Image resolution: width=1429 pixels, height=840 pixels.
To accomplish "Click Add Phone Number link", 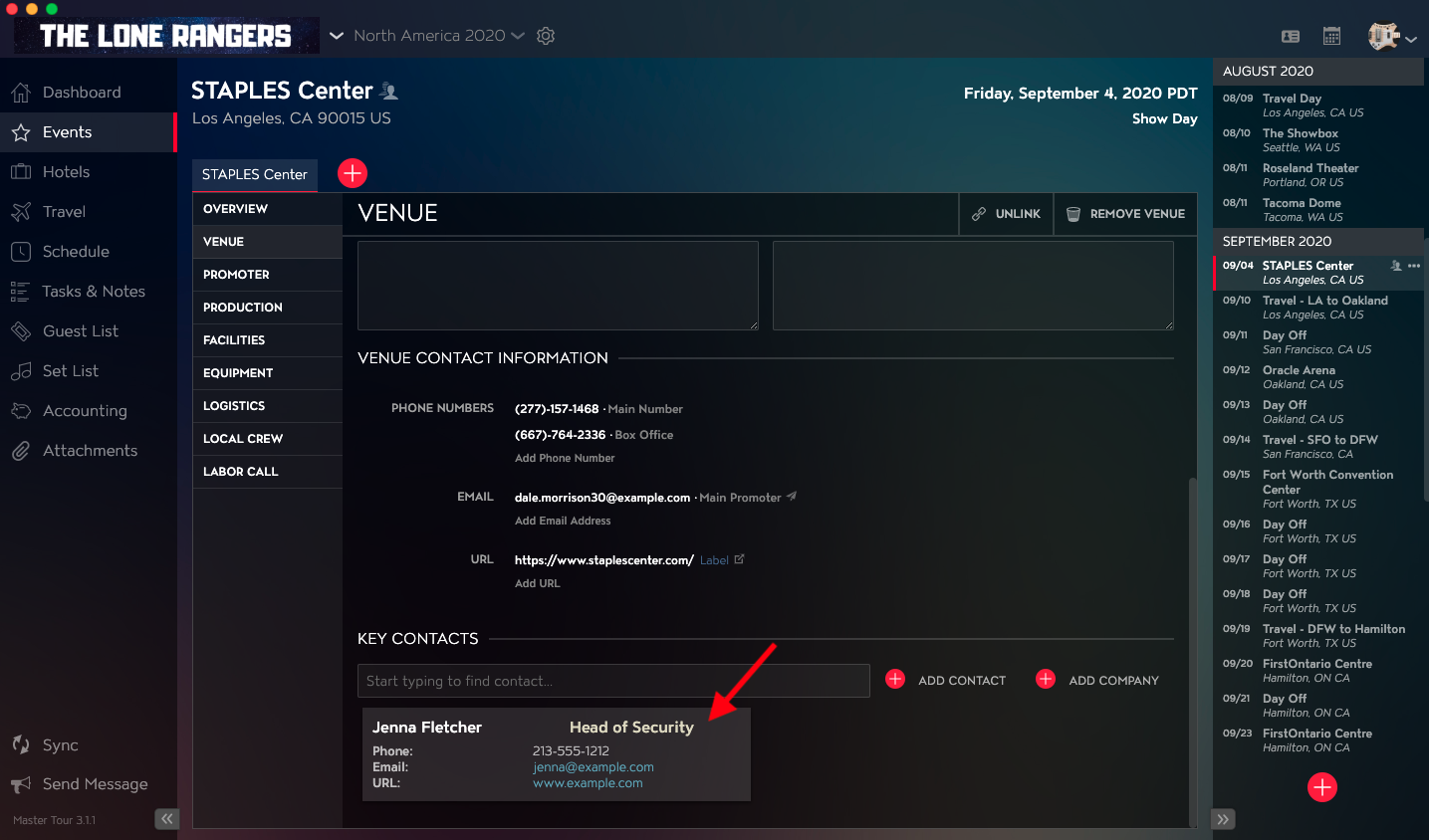I will tap(565, 458).
